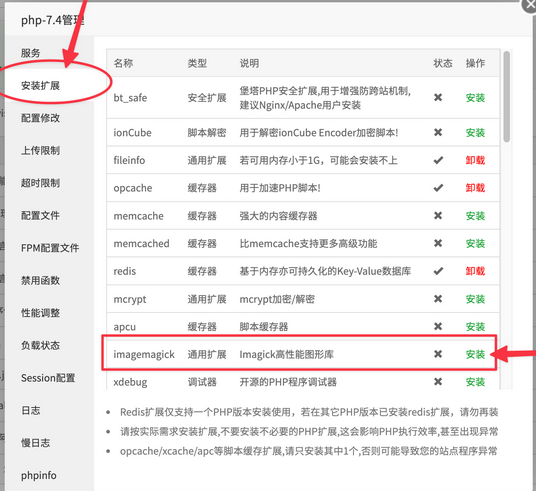Open 性能调整 tab
Image resolution: width=536 pixels, height=491 pixels.
[40, 313]
